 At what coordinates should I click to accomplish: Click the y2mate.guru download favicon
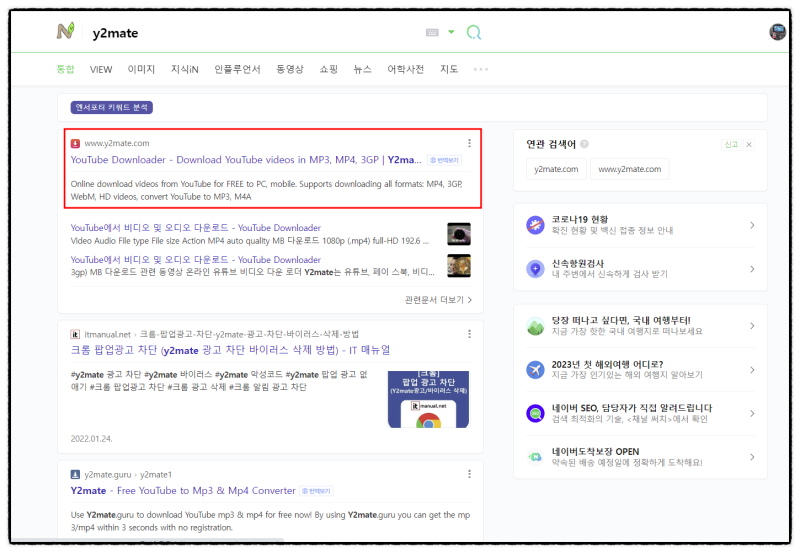coord(75,474)
